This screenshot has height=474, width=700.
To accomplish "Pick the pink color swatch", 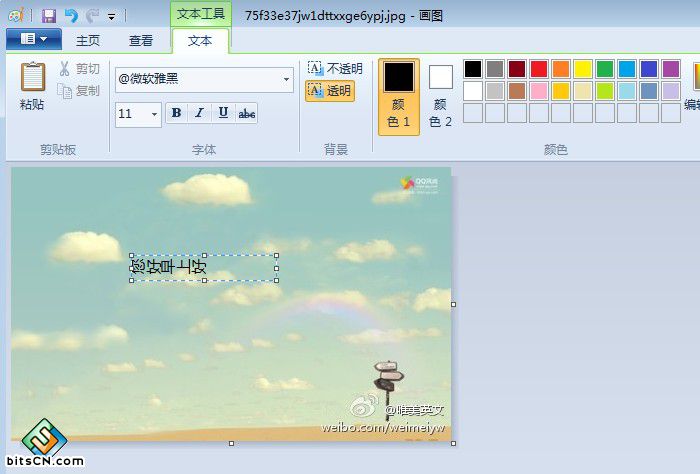I will [539, 91].
